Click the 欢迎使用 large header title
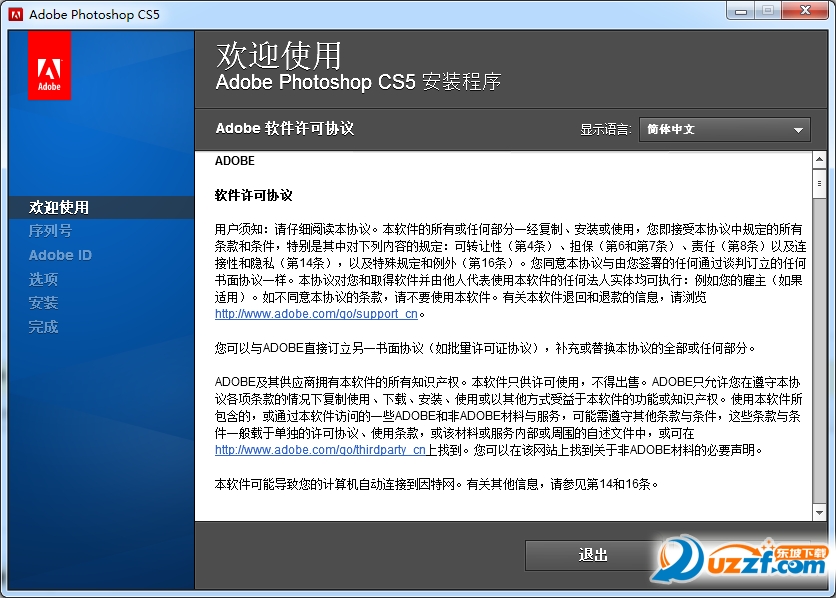 (278, 55)
